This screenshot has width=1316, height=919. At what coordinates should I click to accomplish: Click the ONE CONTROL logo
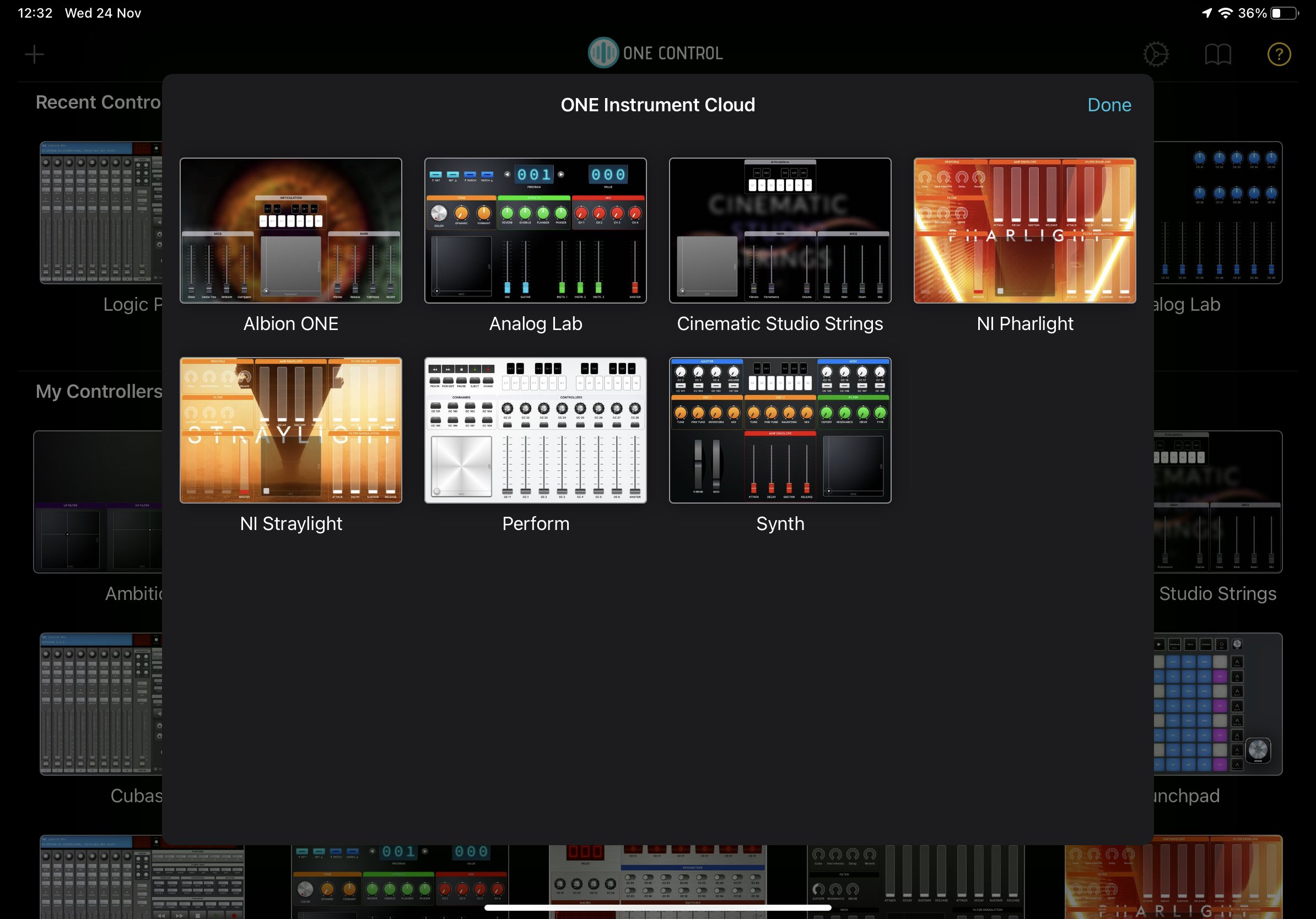click(655, 53)
